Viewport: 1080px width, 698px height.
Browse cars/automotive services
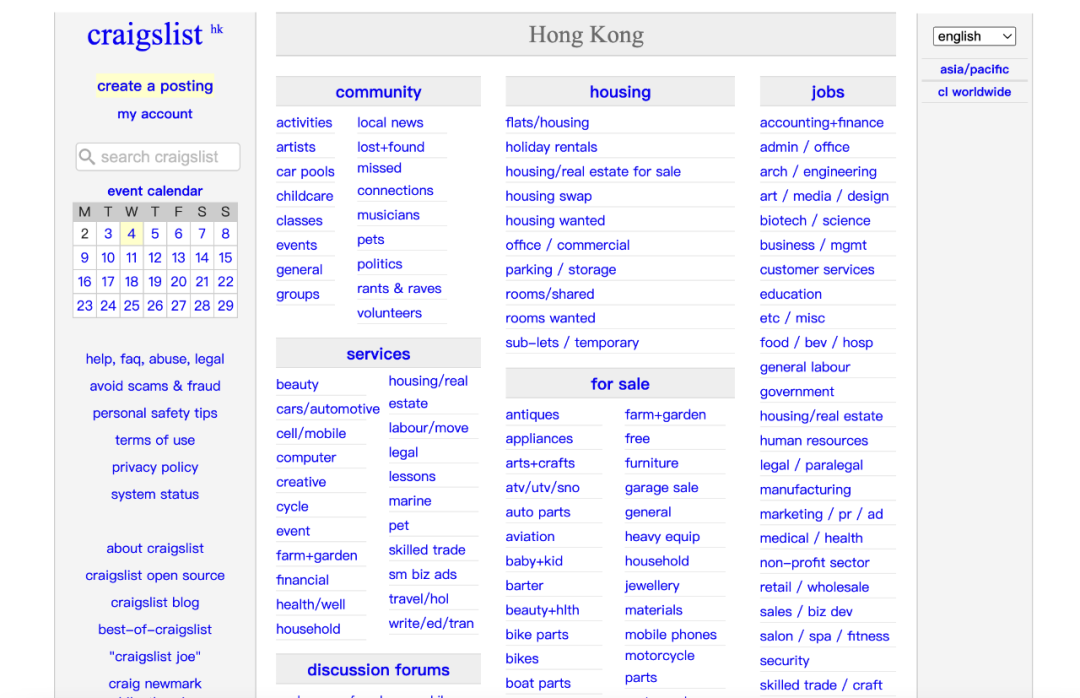coord(328,409)
